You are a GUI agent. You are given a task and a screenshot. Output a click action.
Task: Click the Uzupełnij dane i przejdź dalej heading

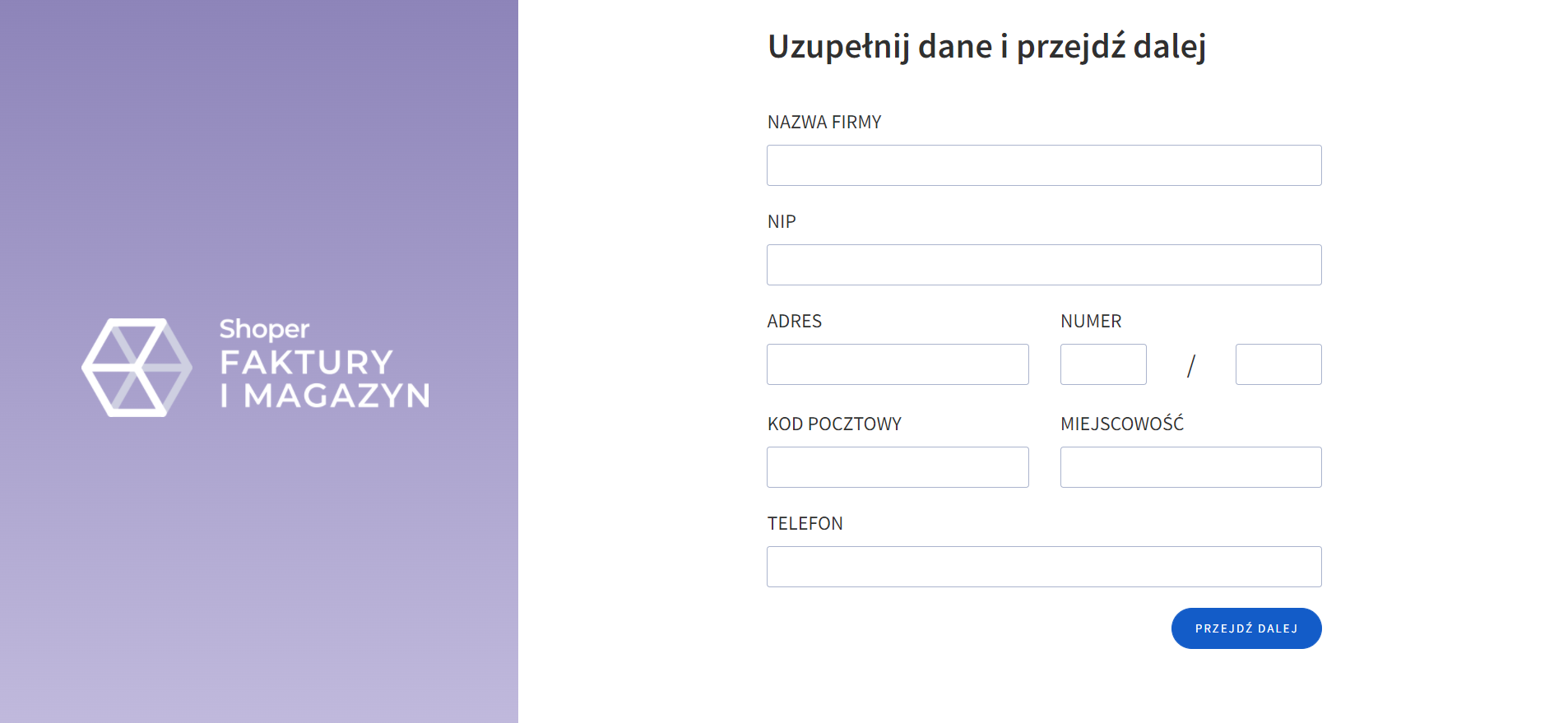click(986, 47)
